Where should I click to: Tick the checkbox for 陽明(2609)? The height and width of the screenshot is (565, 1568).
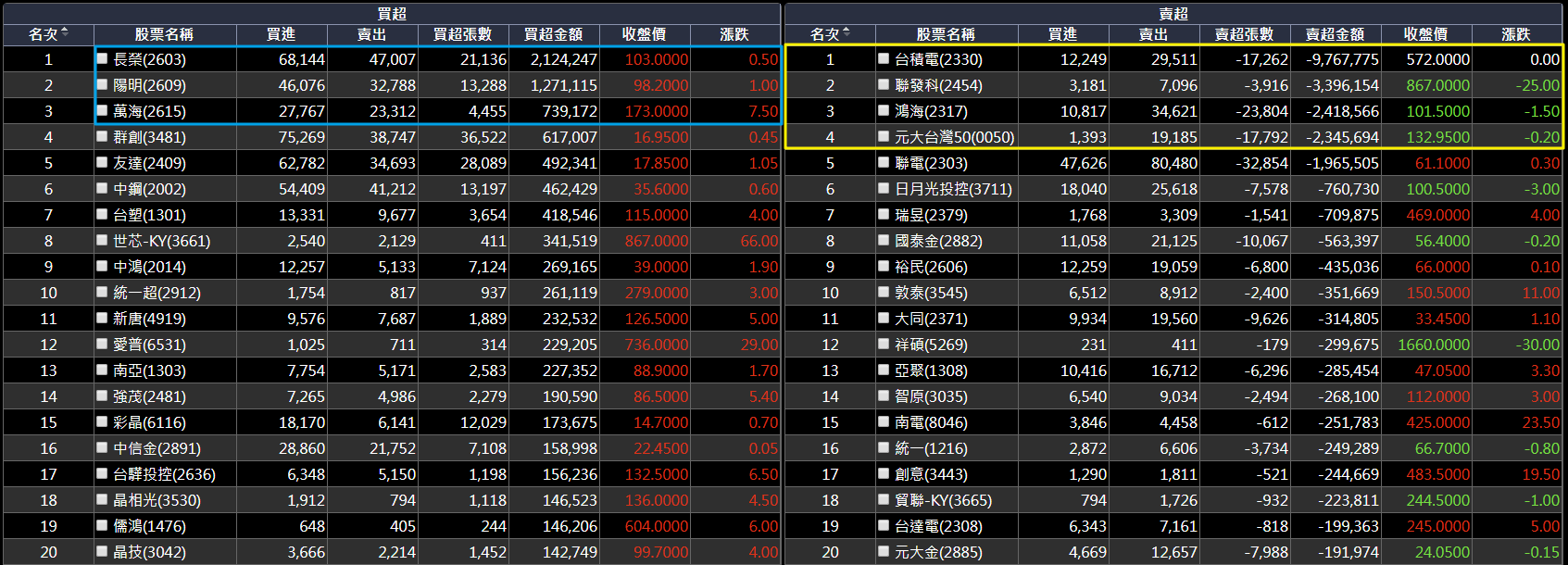coord(103,84)
